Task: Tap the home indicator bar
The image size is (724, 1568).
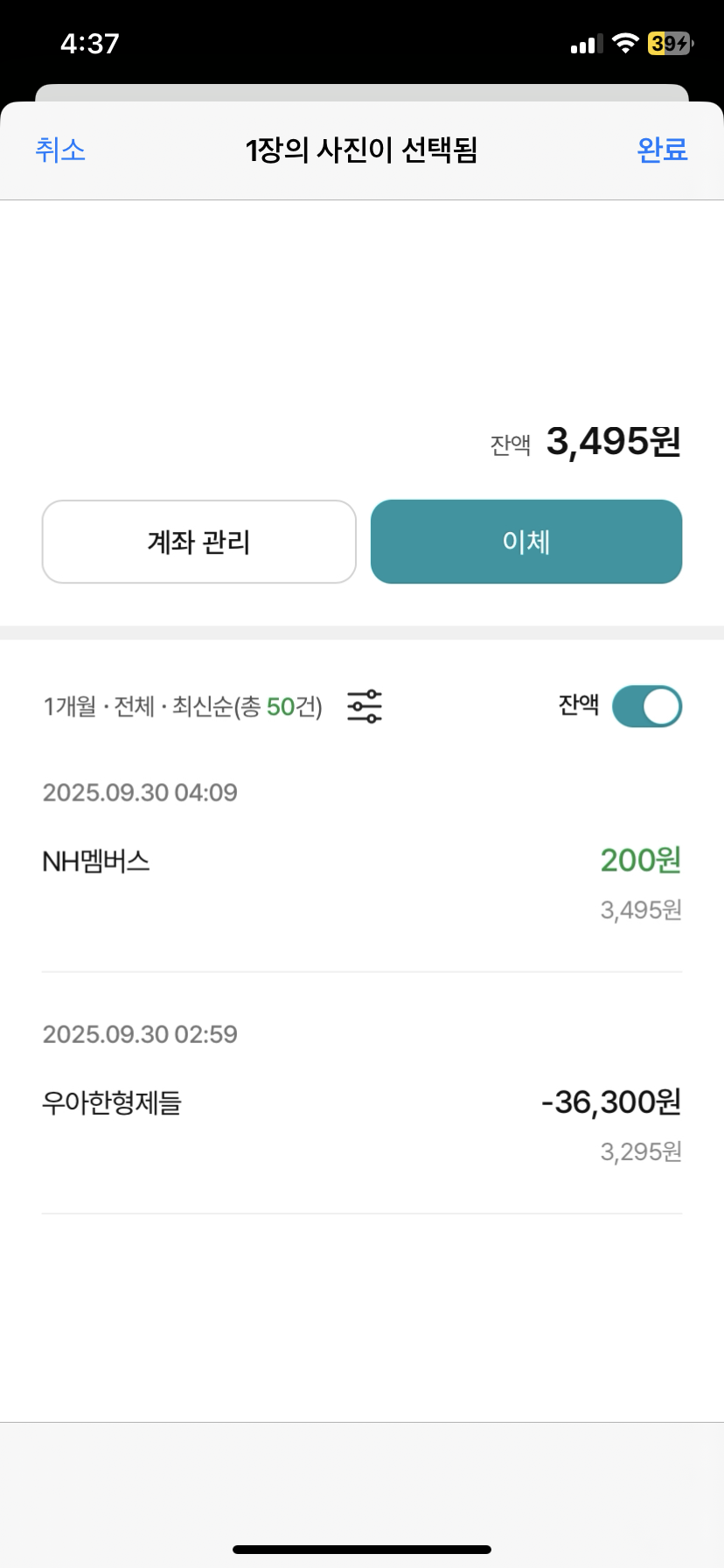Action: [x=362, y=1550]
